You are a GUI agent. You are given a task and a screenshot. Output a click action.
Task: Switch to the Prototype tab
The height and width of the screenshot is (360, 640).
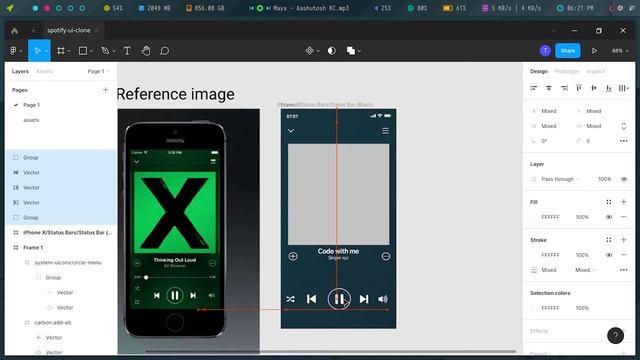point(567,71)
